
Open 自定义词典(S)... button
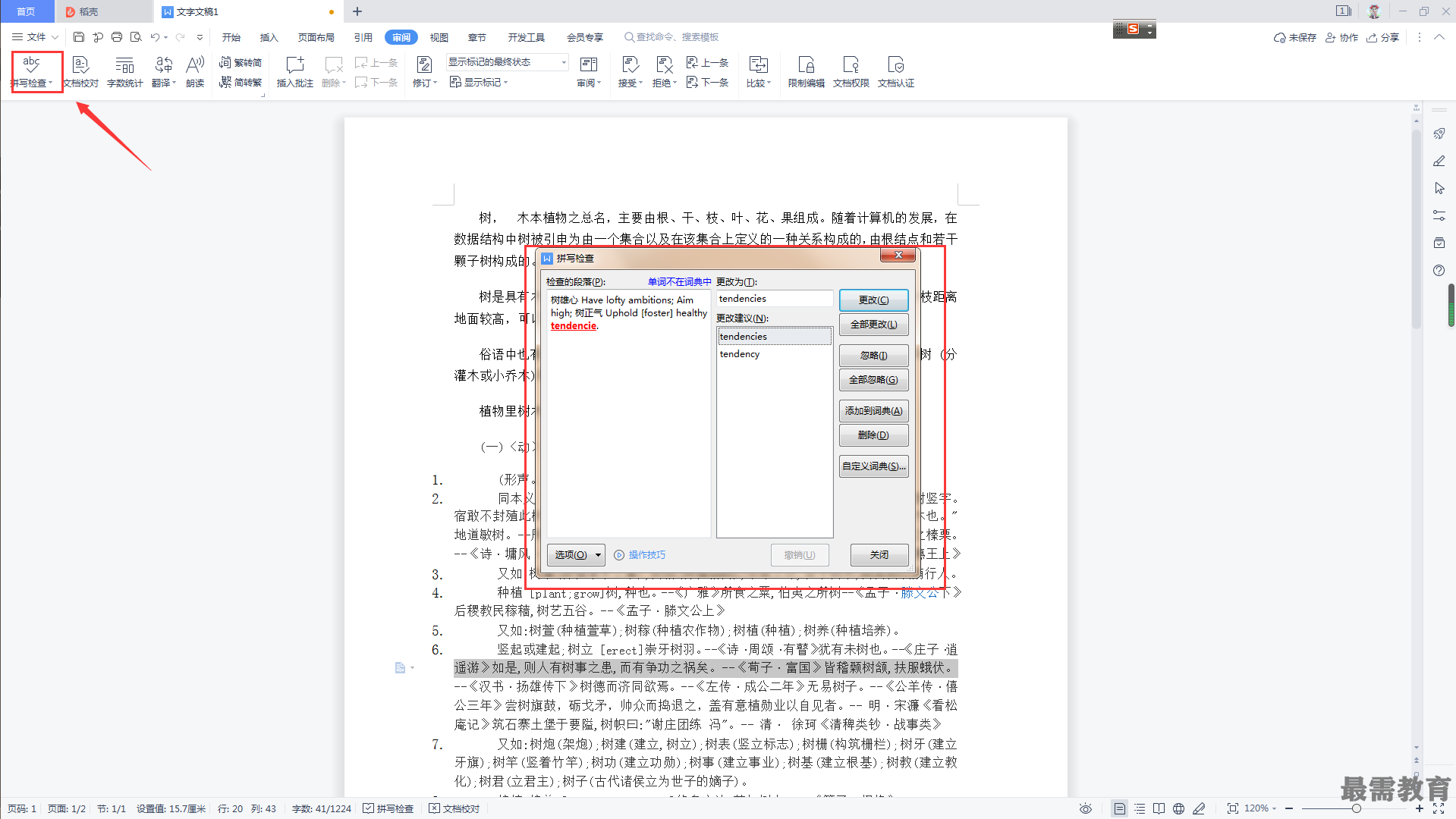click(x=873, y=466)
